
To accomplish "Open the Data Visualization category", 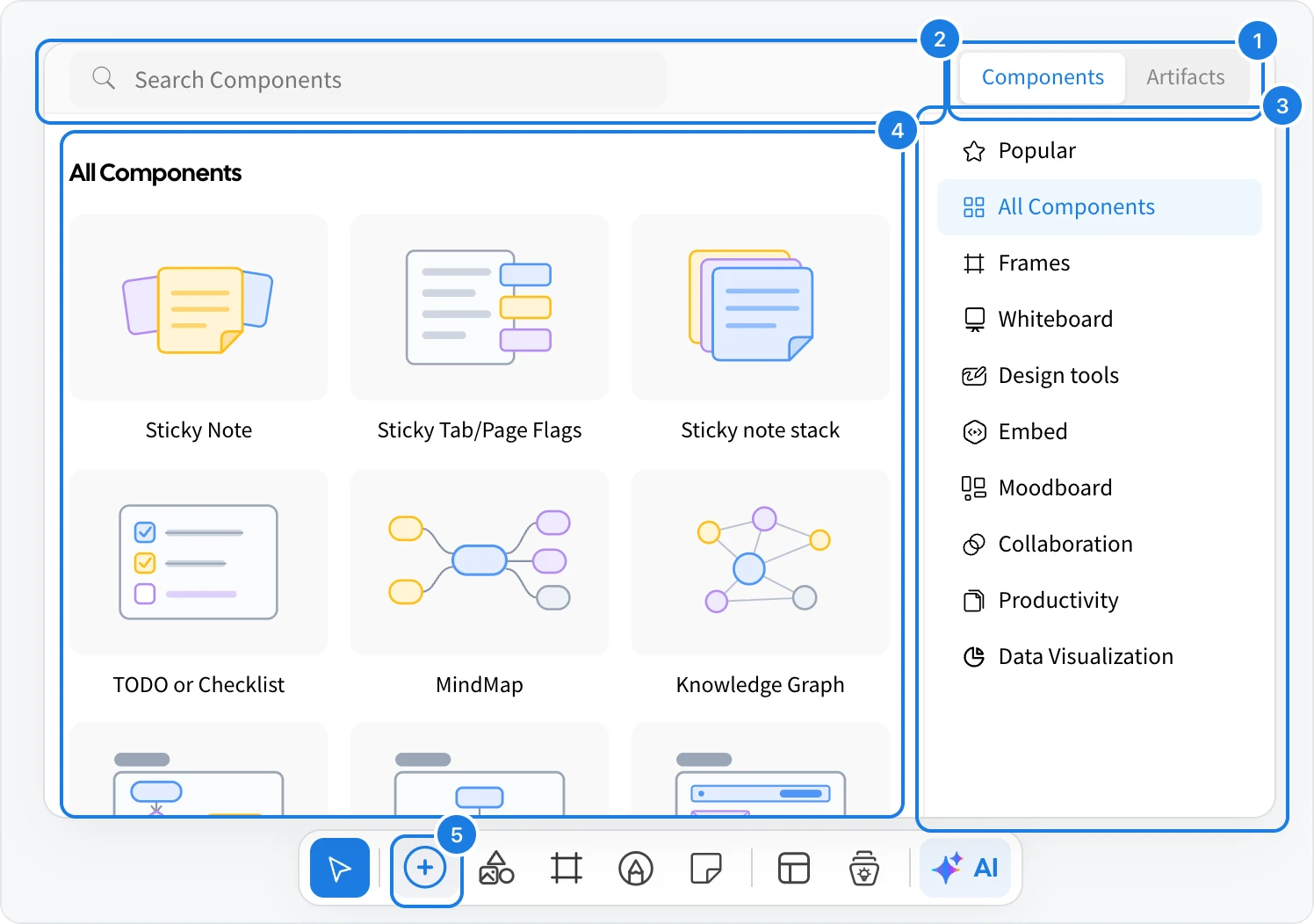I will 1100,657.
